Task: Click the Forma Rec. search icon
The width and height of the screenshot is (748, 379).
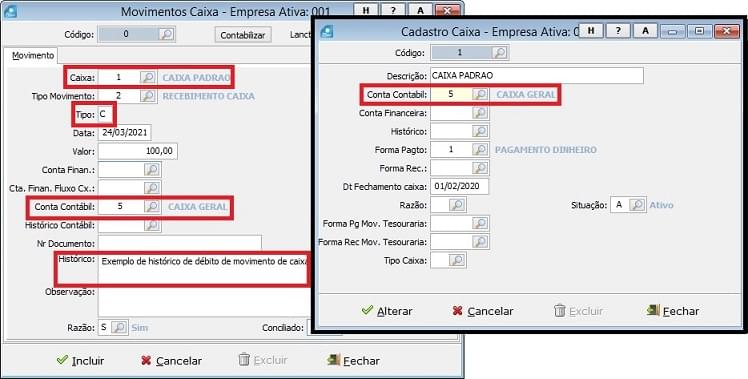Action: point(480,168)
